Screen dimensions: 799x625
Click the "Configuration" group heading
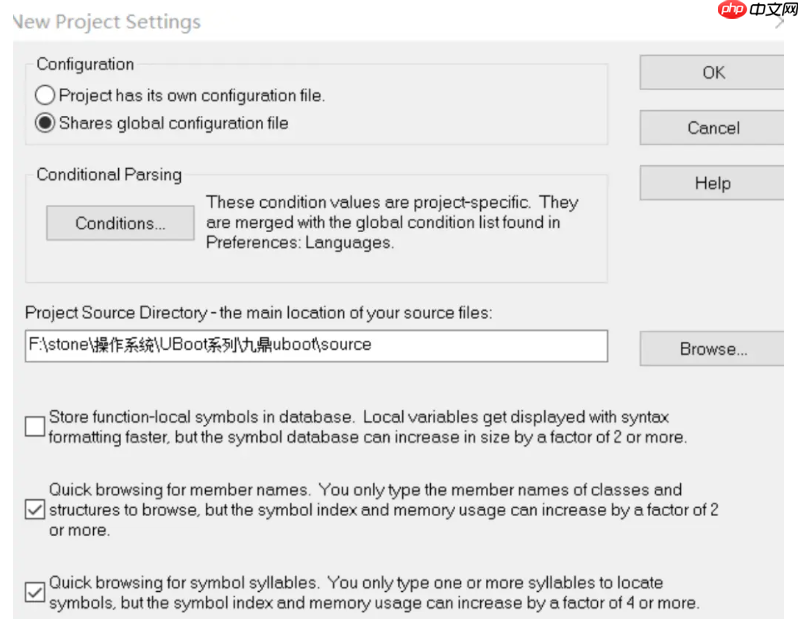tap(85, 64)
